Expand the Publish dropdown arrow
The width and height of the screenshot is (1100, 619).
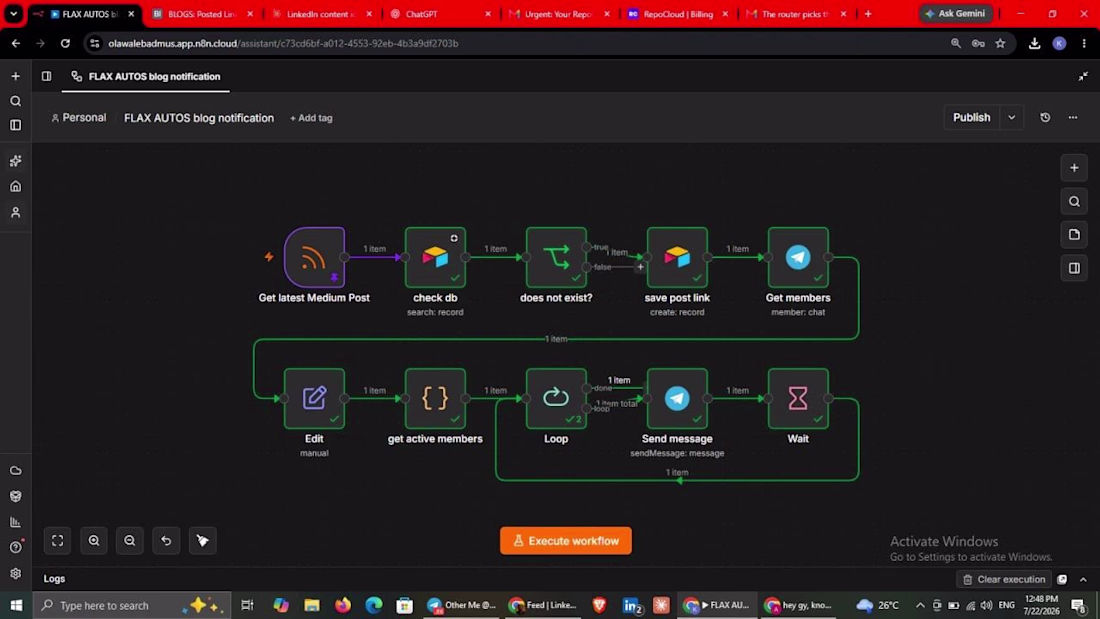click(1012, 118)
